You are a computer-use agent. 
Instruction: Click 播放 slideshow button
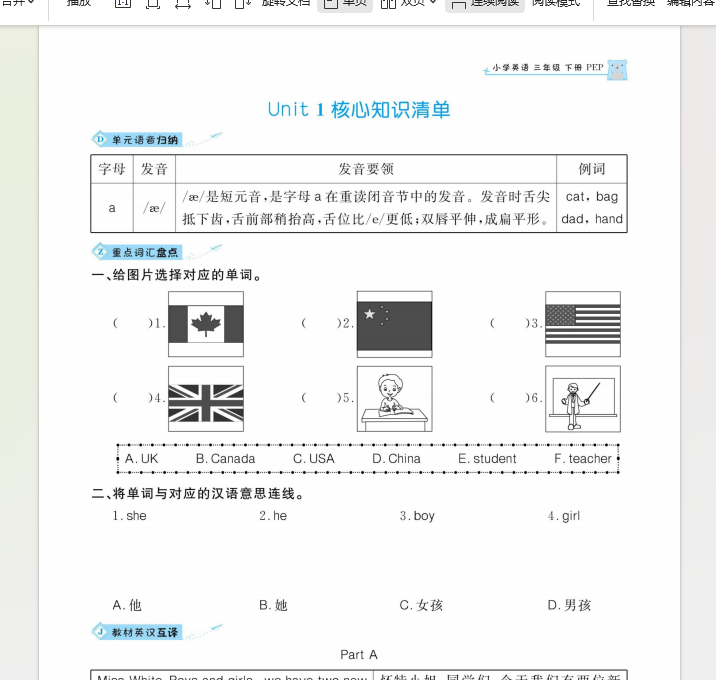[x=79, y=4]
